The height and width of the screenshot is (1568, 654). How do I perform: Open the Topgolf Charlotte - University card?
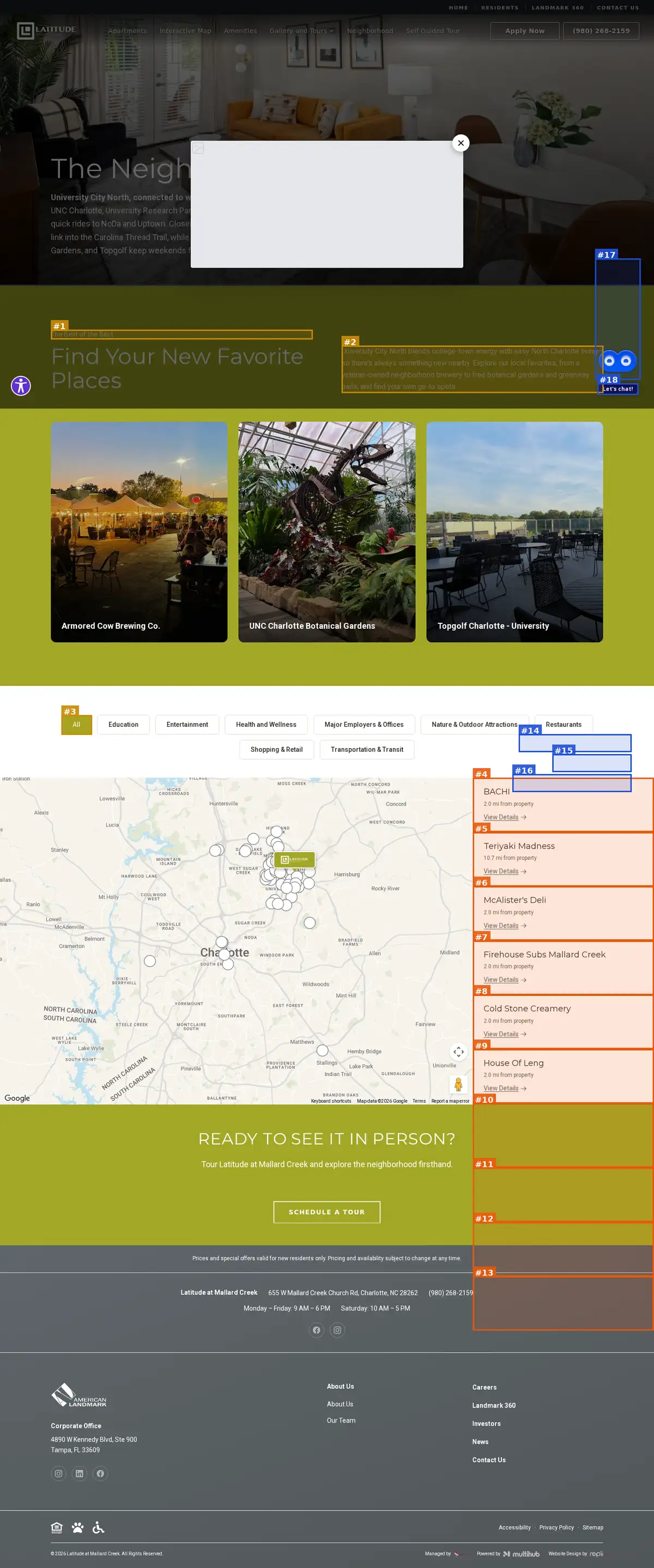(x=514, y=531)
